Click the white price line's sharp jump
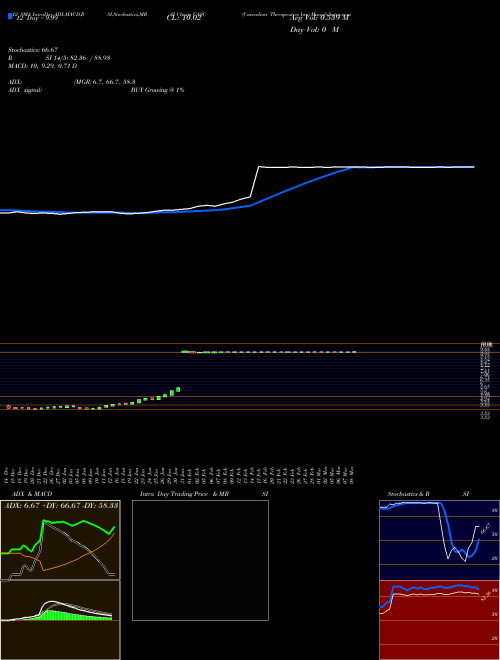The height and width of the screenshot is (660, 500). coord(255,182)
